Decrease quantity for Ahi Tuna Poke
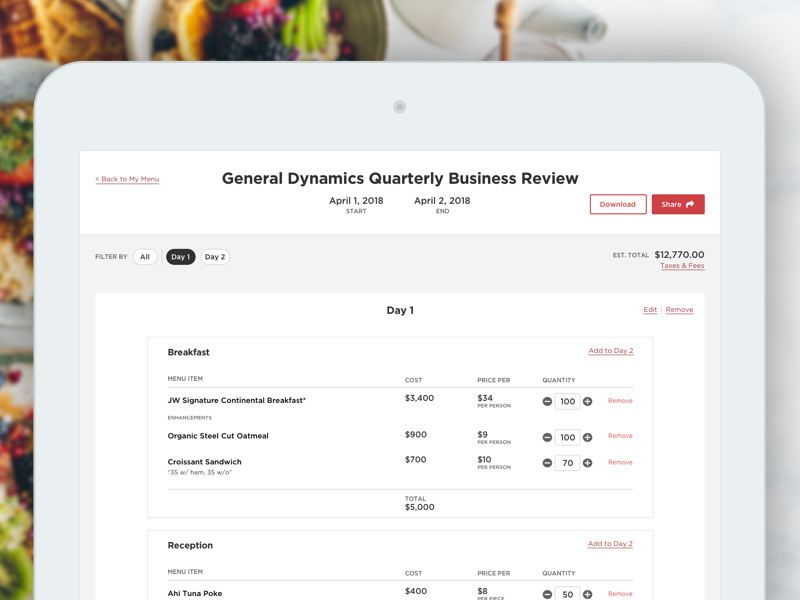Screen dimensions: 800x600 (x=547, y=594)
